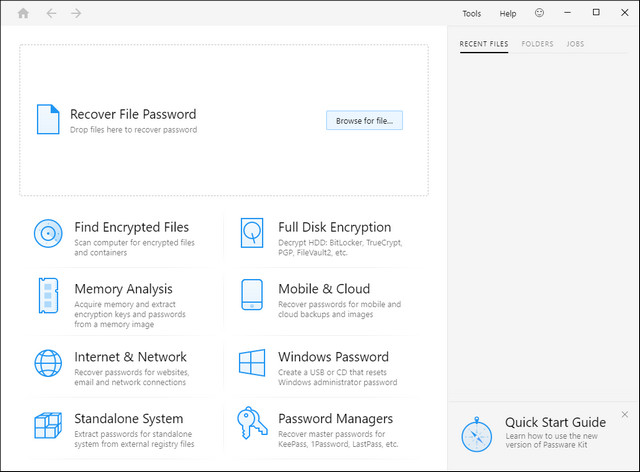
Task: Switch to the Jobs tab
Action: click(x=575, y=44)
